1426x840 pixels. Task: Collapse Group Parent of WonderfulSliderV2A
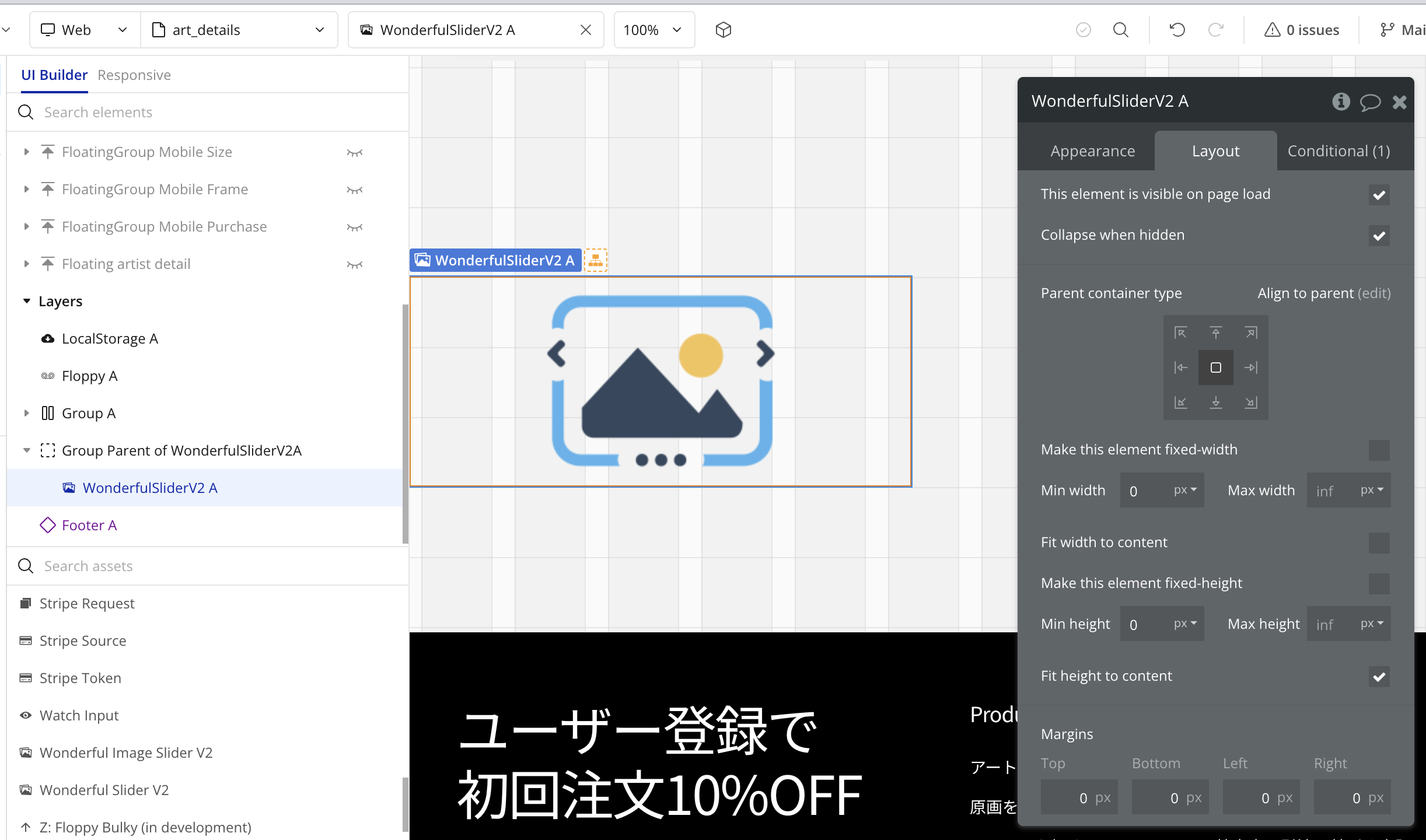26,450
